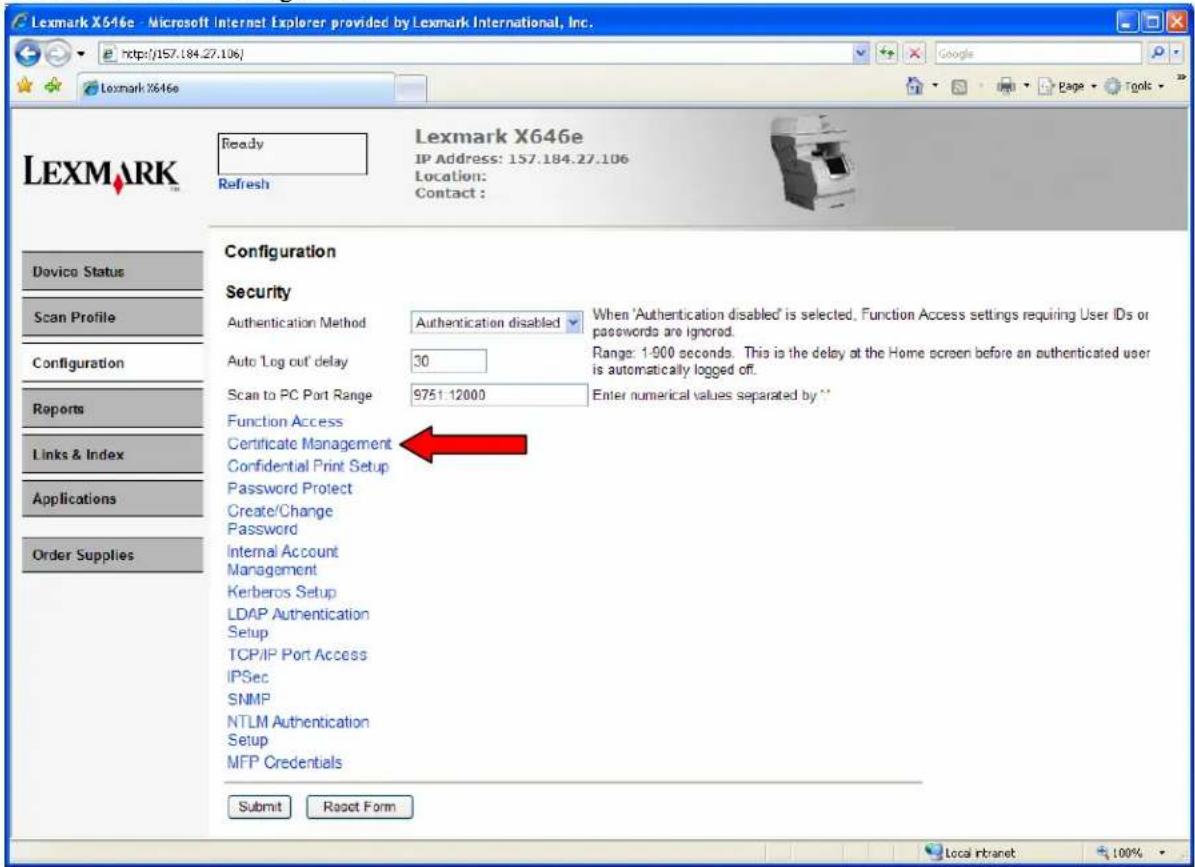Click the Refresh link under Ready status
The height and width of the screenshot is (867, 1195).
tap(243, 184)
